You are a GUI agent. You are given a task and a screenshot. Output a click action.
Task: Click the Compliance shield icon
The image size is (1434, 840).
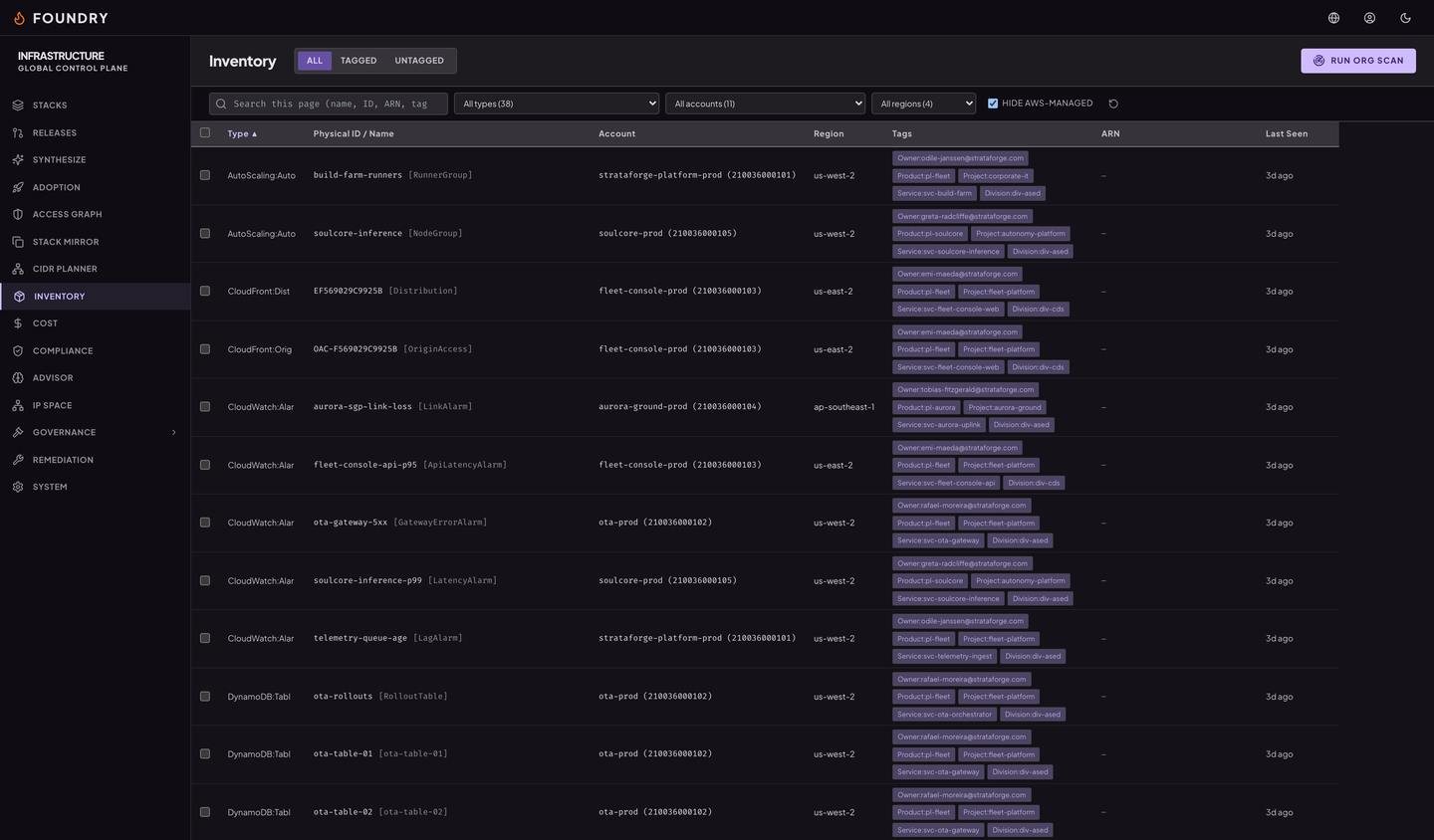click(x=18, y=350)
